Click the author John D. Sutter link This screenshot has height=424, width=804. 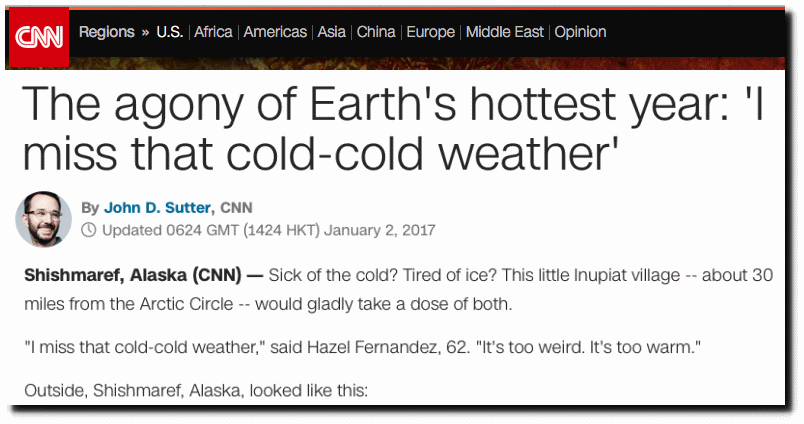pos(157,208)
